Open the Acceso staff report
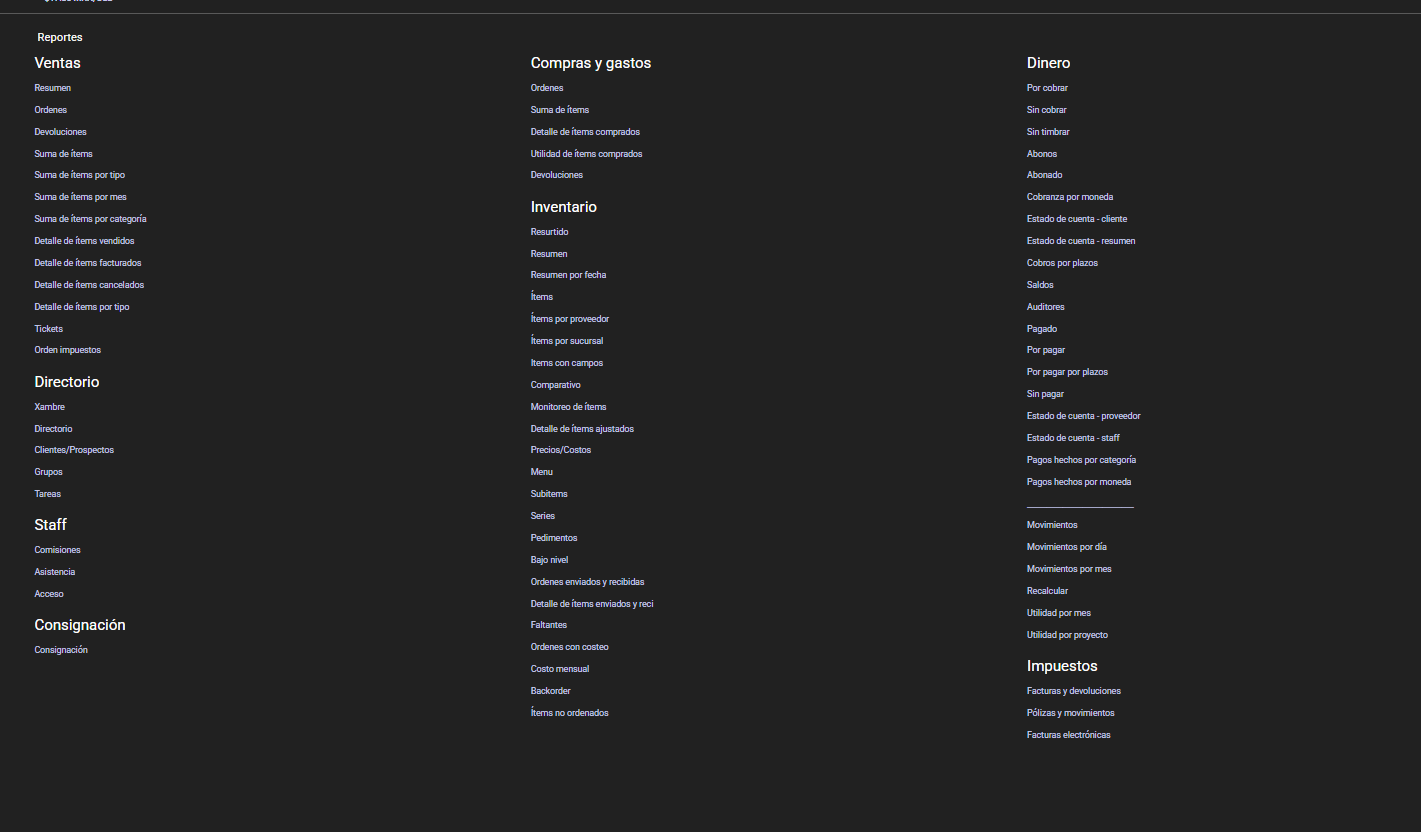1421x832 pixels. (x=49, y=594)
